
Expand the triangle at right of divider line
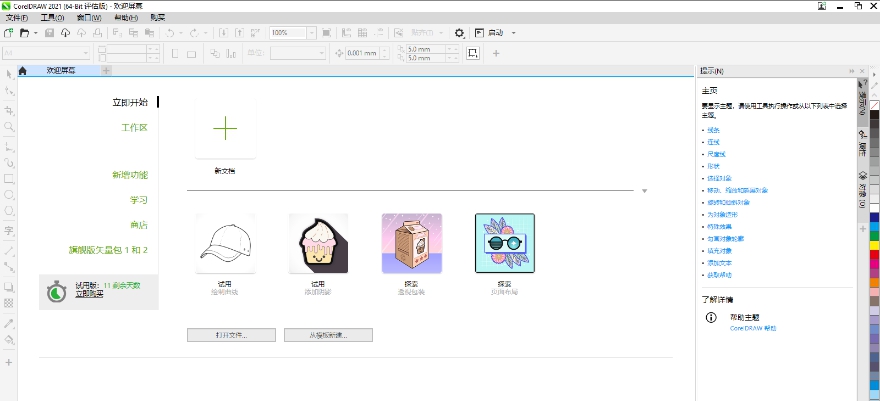click(x=644, y=191)
